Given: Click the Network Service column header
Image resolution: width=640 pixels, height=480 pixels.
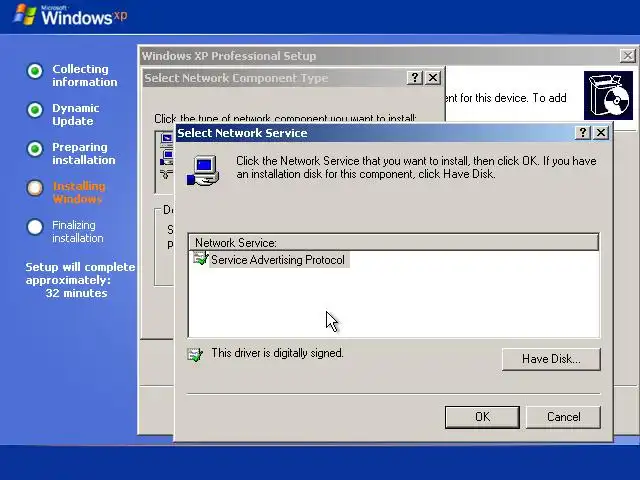Looking at the screenshot, I should tap(393, 242).
